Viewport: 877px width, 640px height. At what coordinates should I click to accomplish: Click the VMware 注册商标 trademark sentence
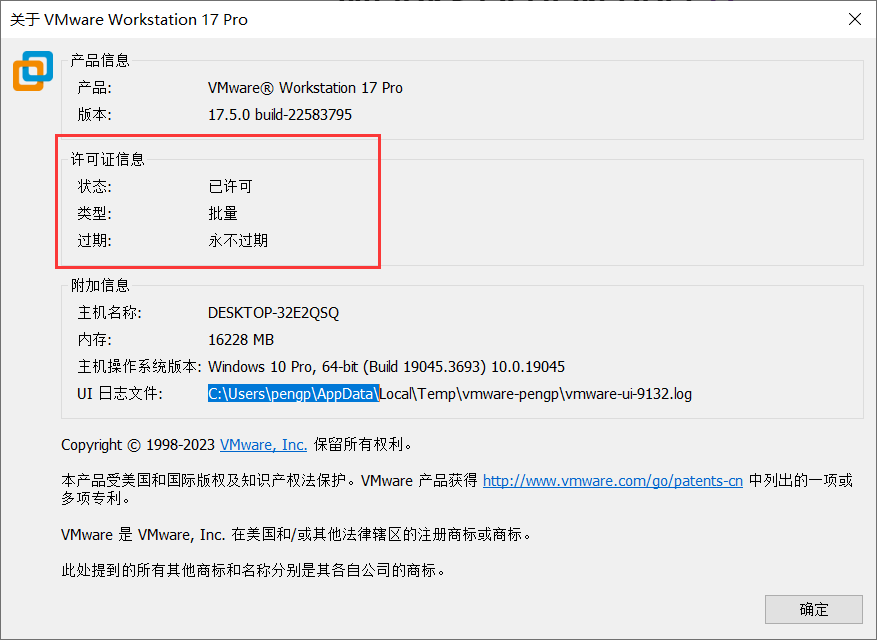point(296,535)
